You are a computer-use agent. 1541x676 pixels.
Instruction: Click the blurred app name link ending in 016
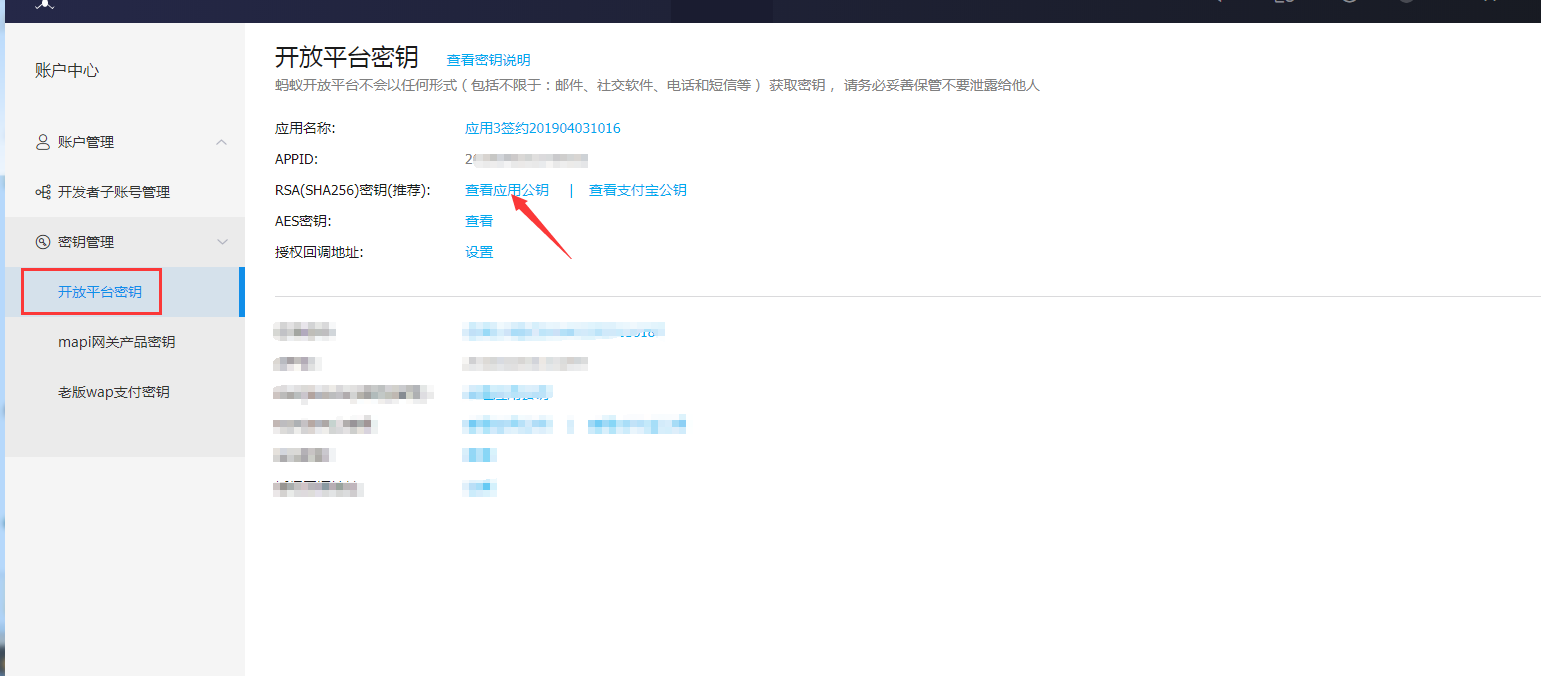563,331
